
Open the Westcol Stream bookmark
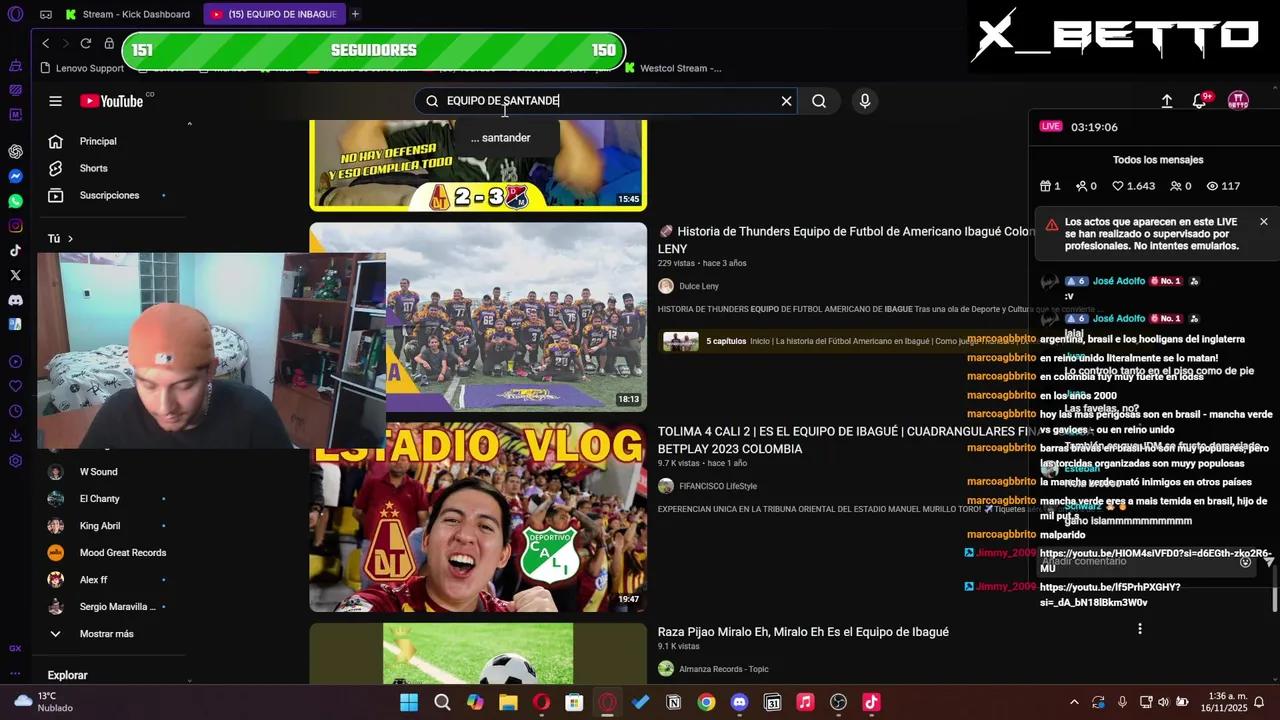(x=673, y=68)
